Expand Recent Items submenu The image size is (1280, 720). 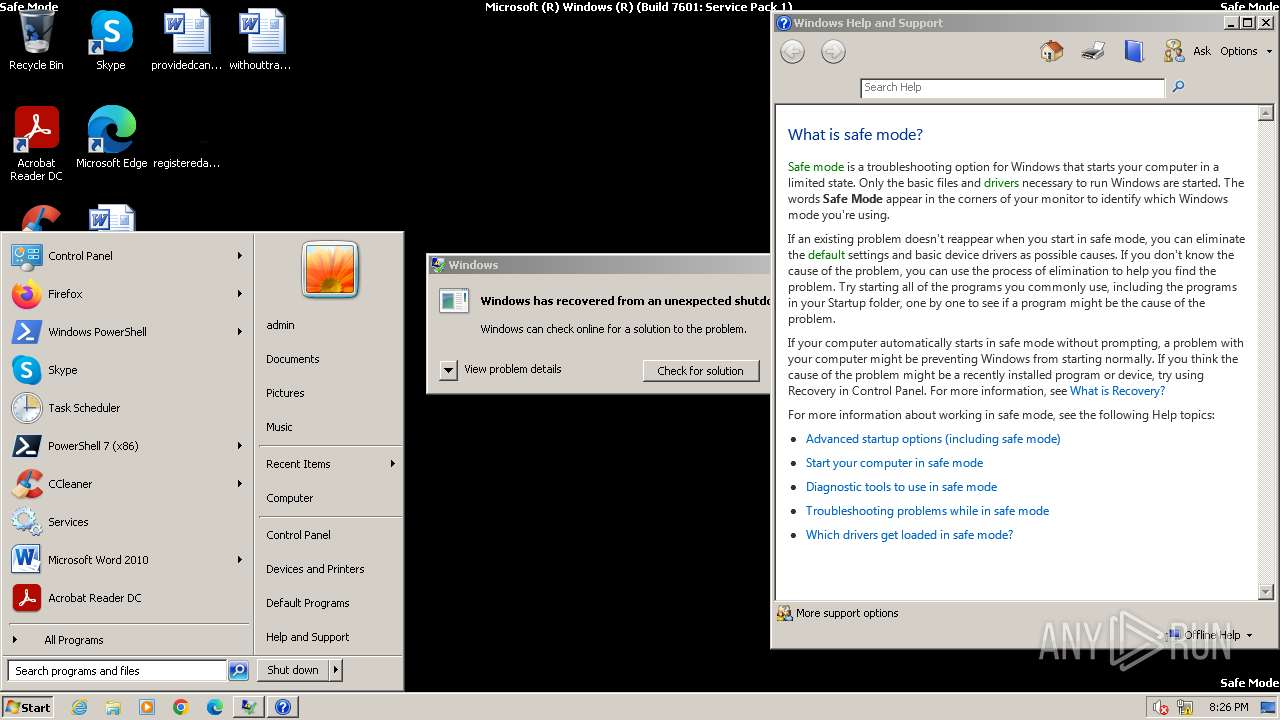(x=330, y=464)
